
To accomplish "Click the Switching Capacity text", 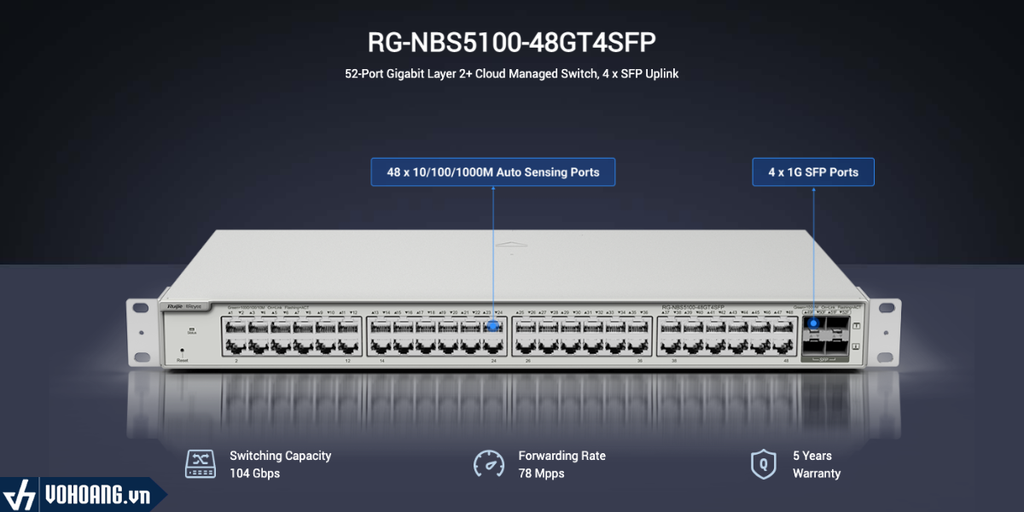I will point(280,456).
